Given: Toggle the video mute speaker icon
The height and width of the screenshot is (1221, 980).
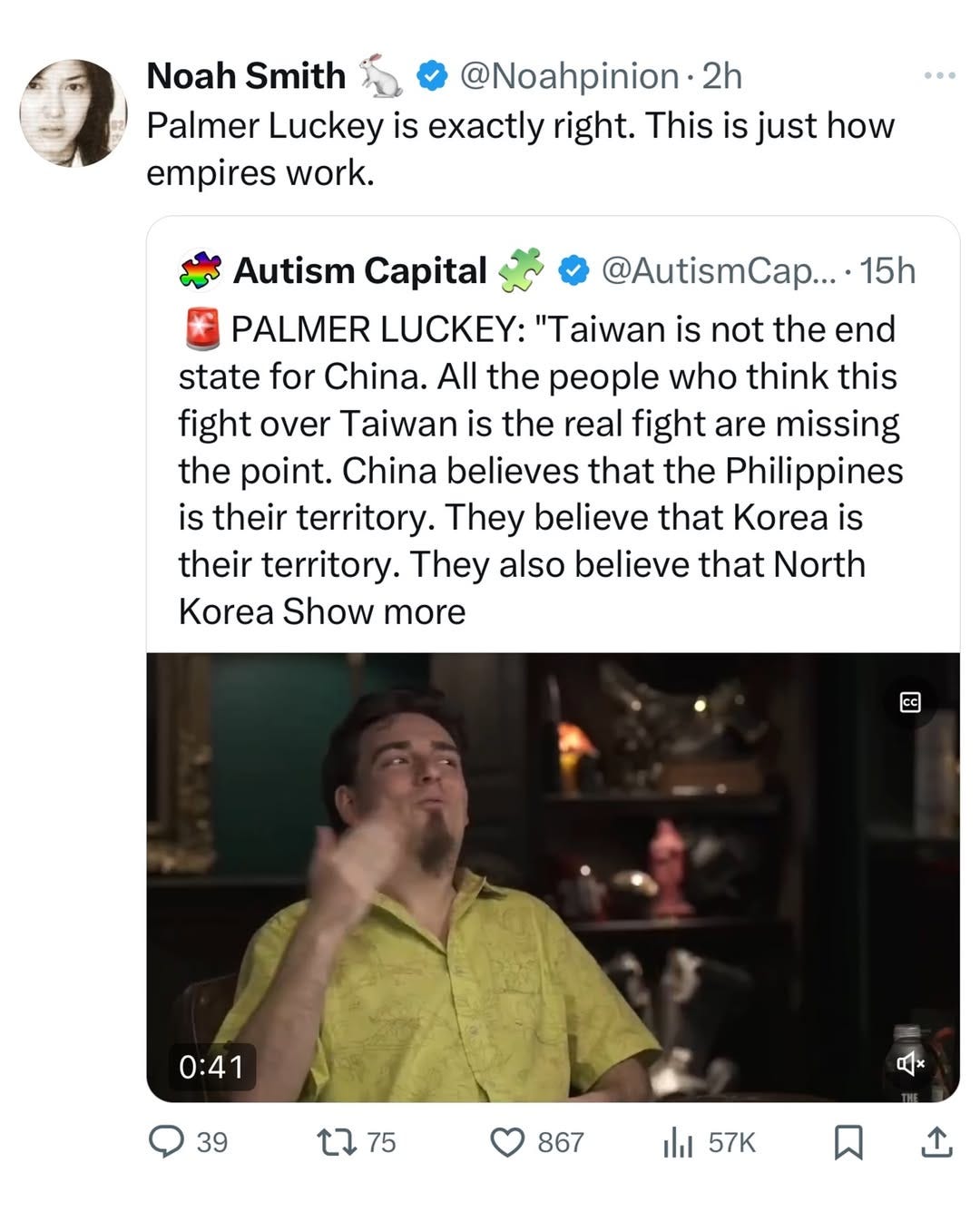Looking at the screenshot, I should click(x=910, y=1062).
